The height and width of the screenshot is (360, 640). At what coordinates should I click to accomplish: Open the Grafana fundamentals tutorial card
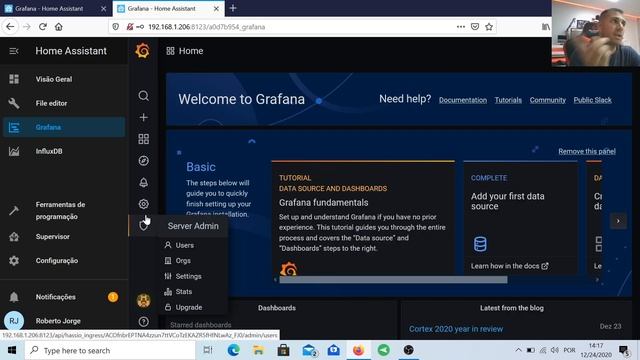363,218
